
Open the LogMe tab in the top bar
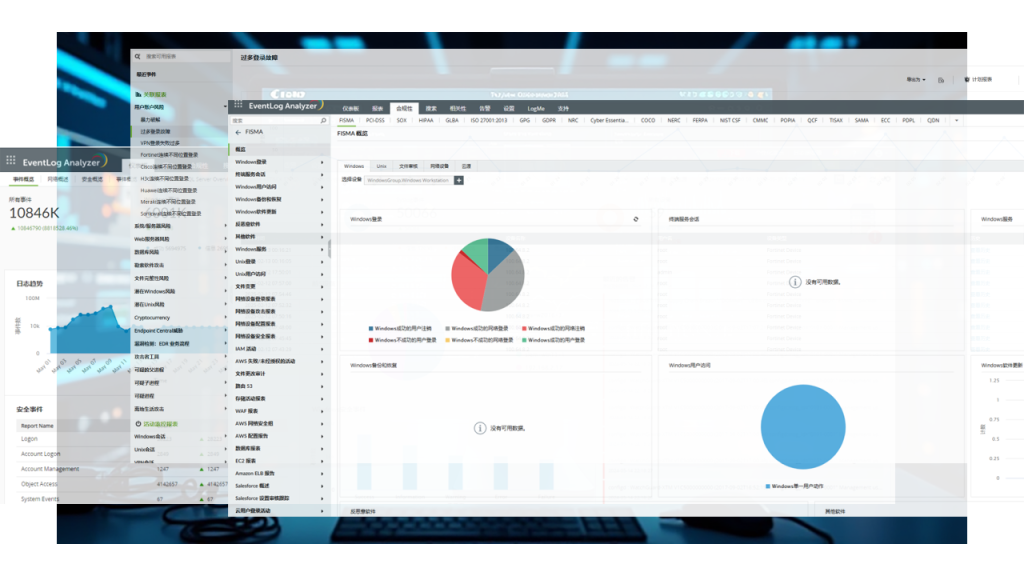[536, 108]
